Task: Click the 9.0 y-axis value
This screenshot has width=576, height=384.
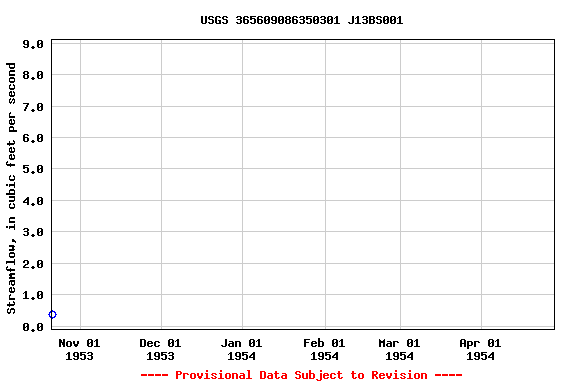Action: [33, 44]
